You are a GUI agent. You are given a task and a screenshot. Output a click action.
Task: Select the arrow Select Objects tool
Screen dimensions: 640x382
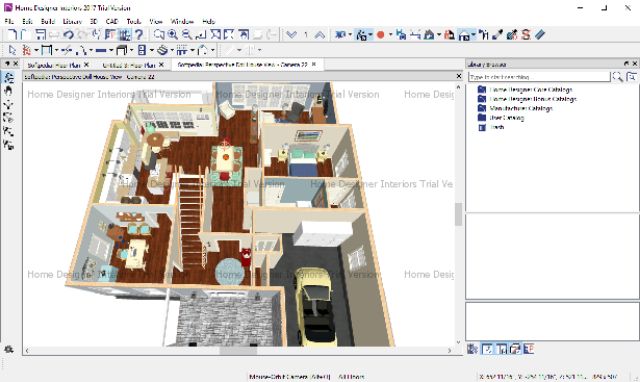click(12, 50)
